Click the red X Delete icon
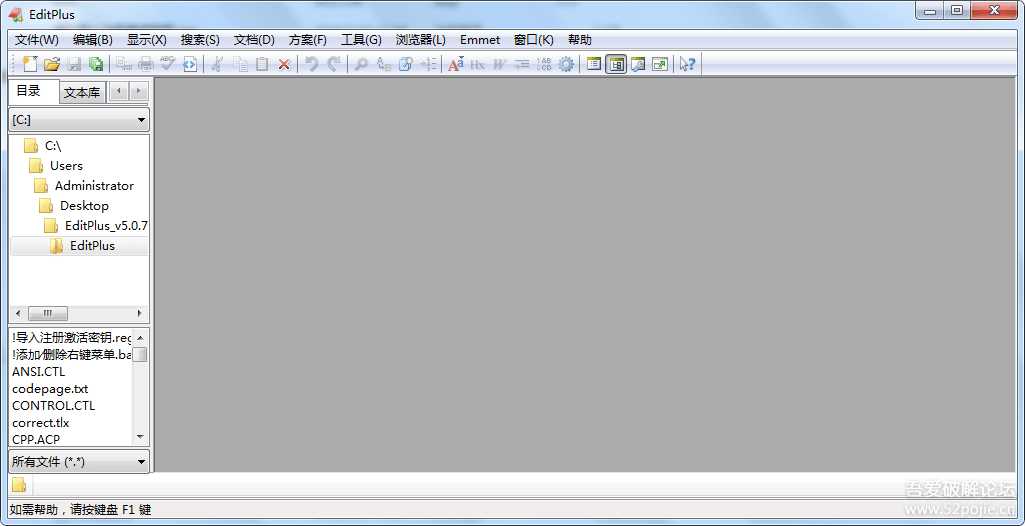 point(284,63)
